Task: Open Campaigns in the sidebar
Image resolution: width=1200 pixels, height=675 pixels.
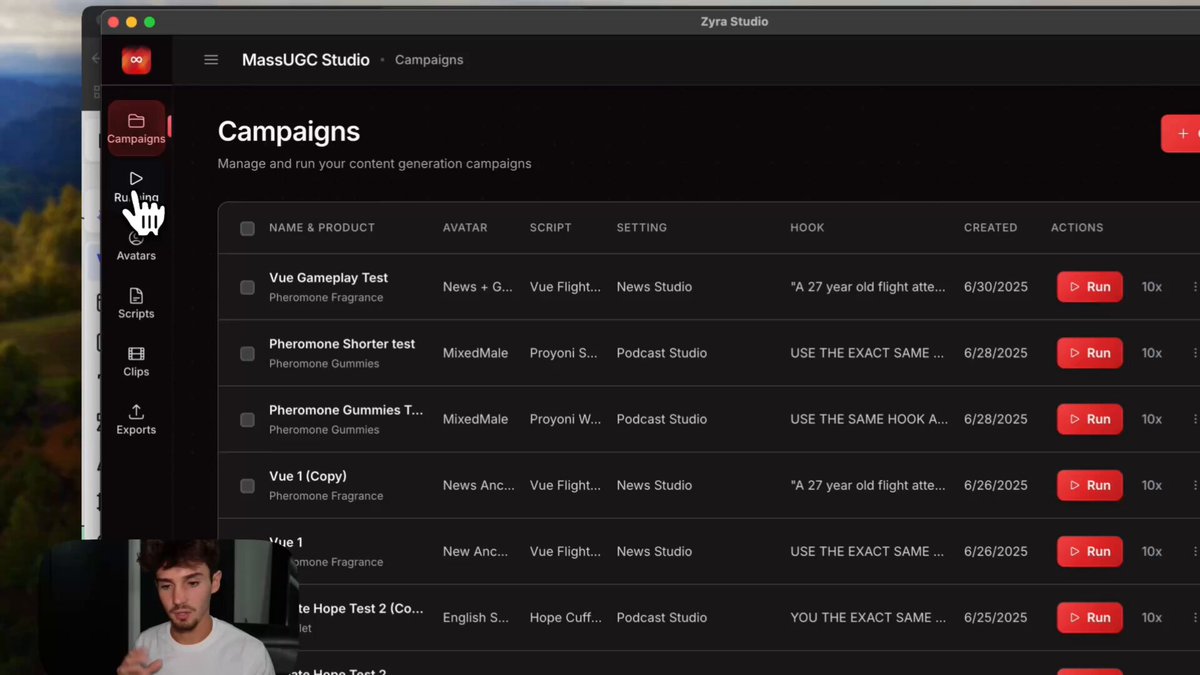Action: (x=136, y=129)
